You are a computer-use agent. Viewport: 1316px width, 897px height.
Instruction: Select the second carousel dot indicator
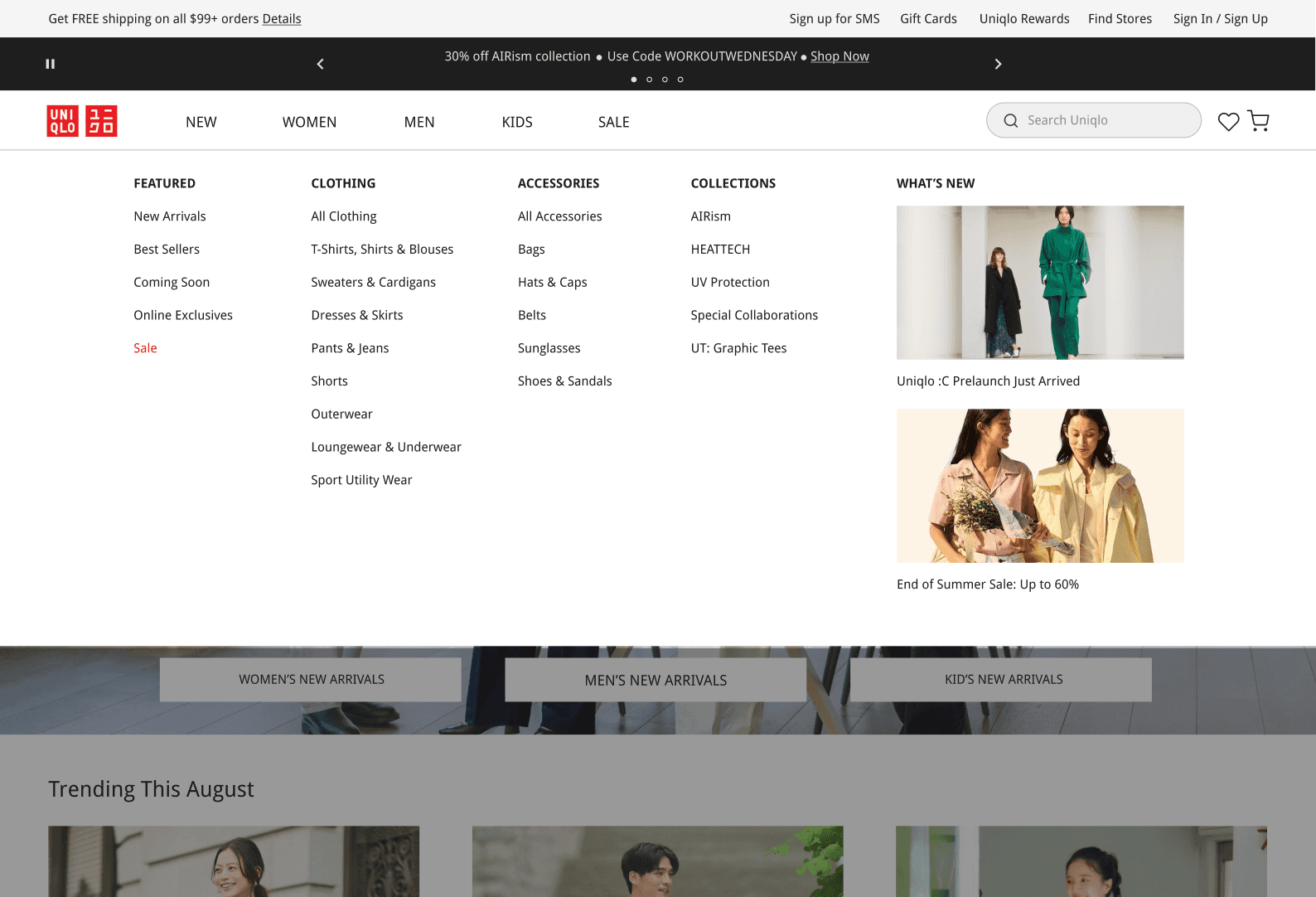click(650, 80)
